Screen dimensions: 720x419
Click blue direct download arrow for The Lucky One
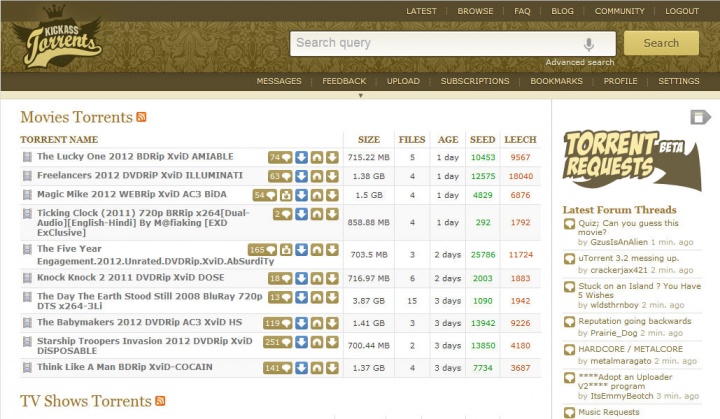[301, 158]
